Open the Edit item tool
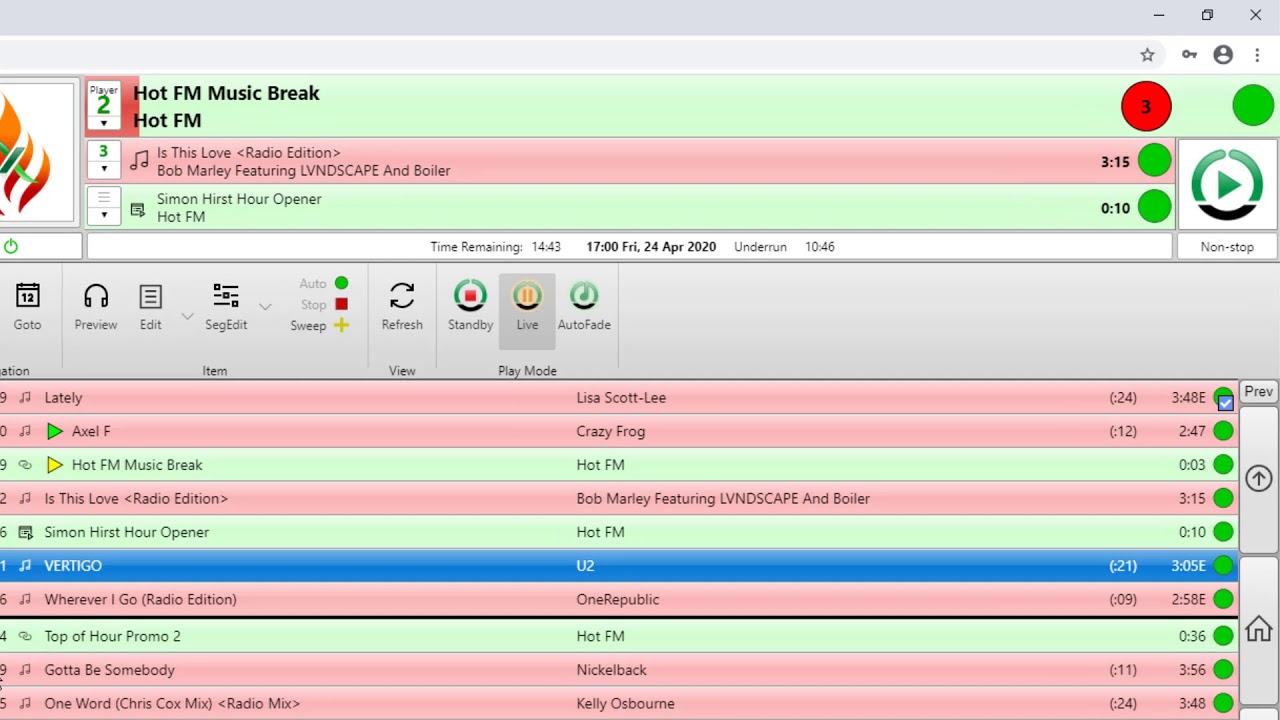 150,306
